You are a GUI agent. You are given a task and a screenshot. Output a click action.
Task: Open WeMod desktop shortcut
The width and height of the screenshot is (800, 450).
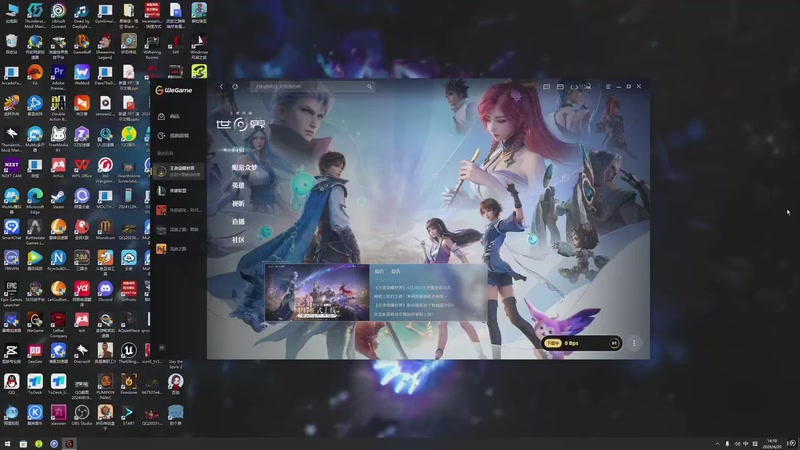pyautogui.click(x=82, y=75)
